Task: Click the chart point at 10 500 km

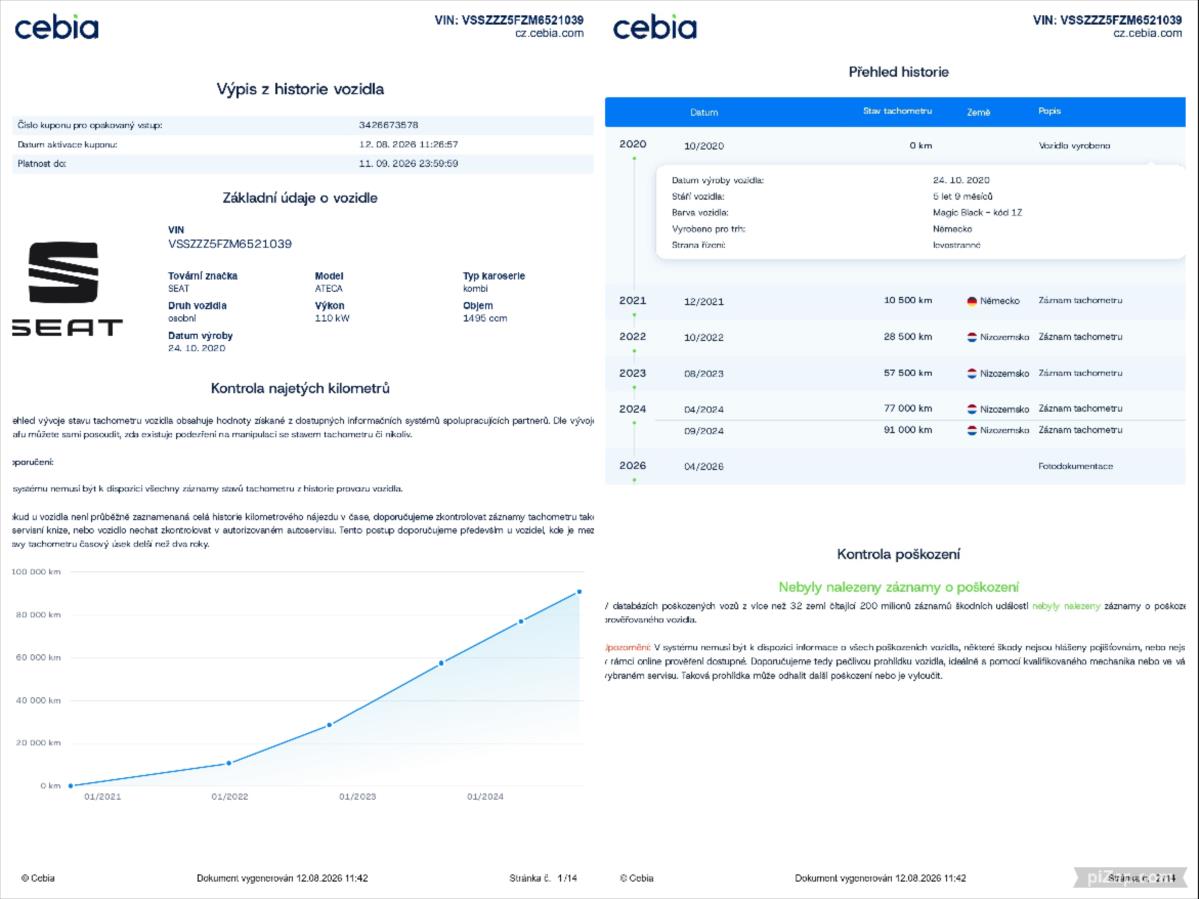Action: [229, 763]
